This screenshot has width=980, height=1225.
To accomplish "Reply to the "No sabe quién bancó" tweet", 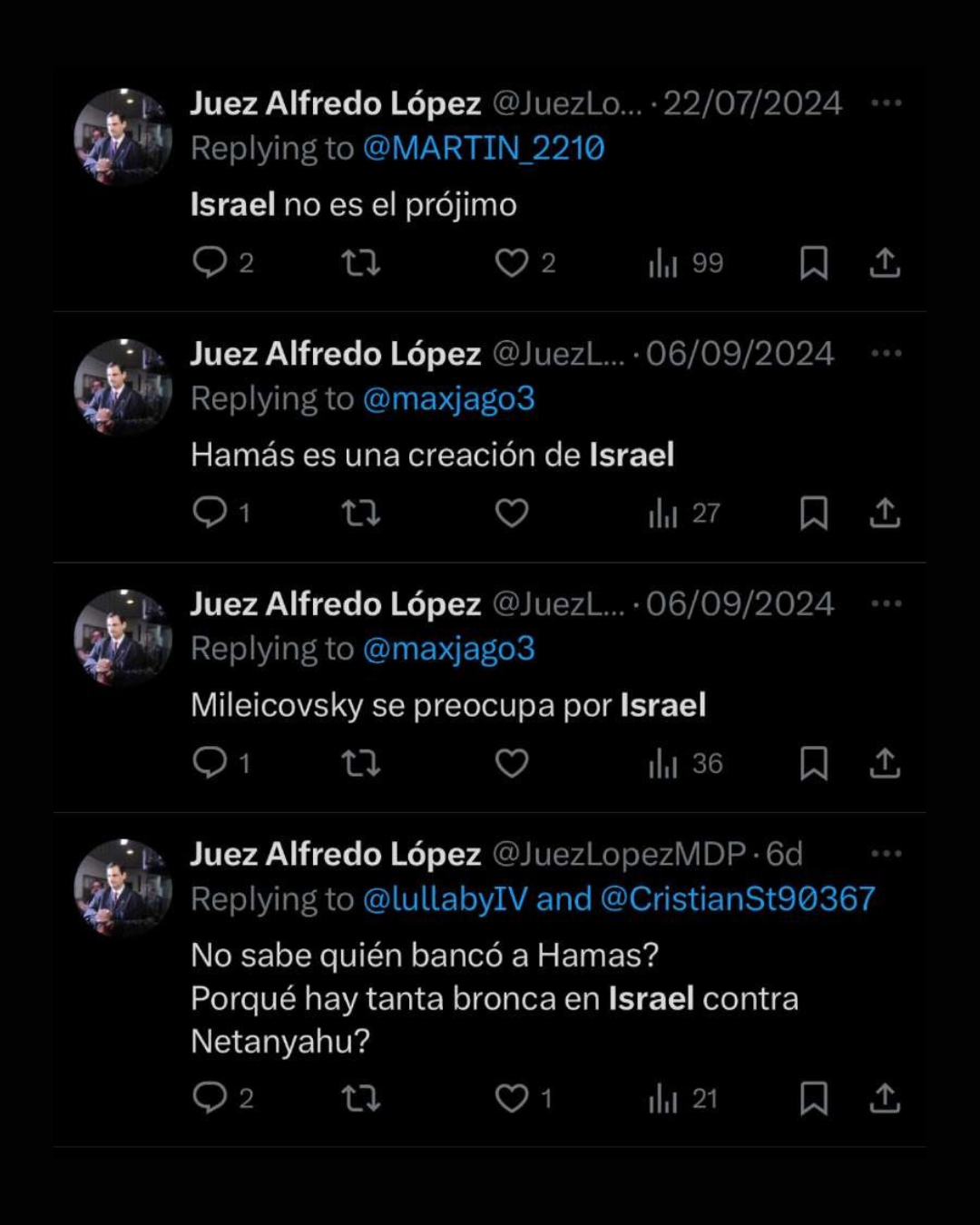I will click(x=210, y=1098).
